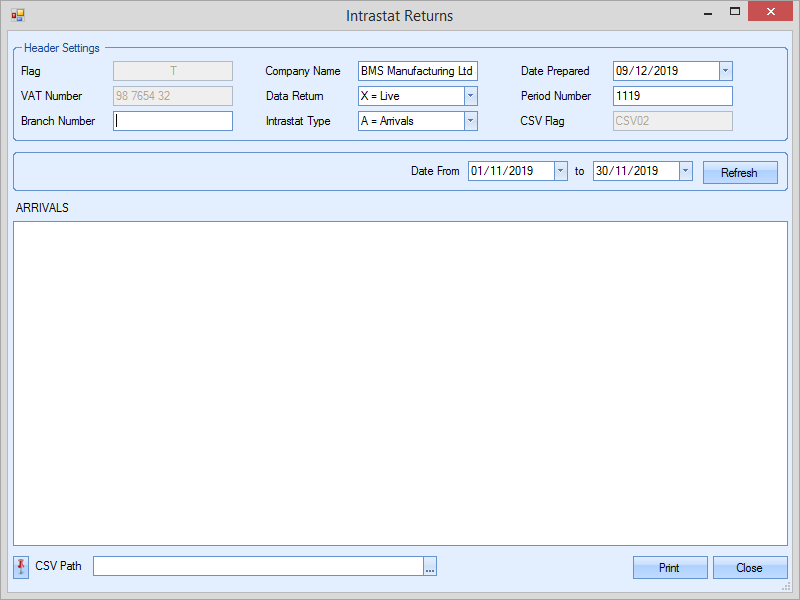800x600 pixels.
Task: Maximize the Intrastat Returns window
Action: click(x=735, y=13)
